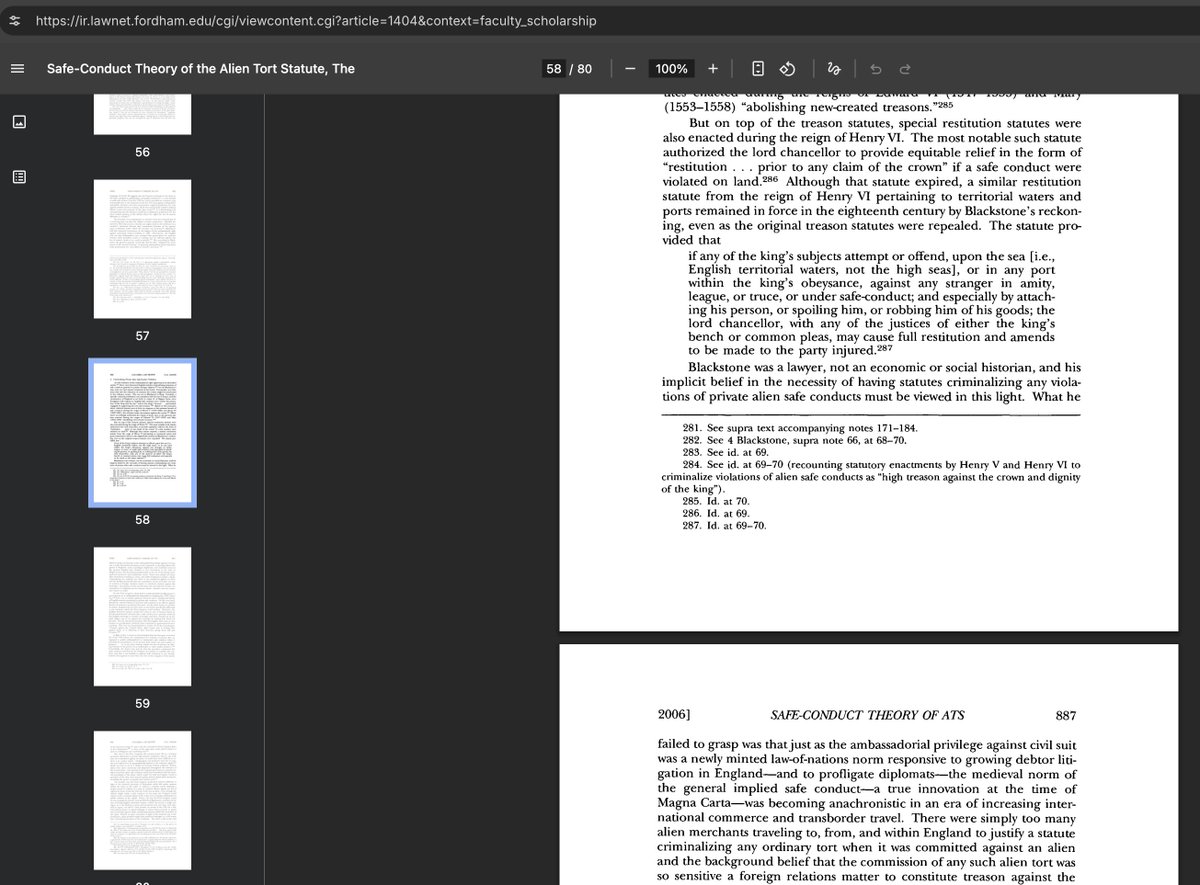Click the paragraph starting 'Blackstone was a lawyer'
Image resolution: width=1200 pixels, height=885 pixels.
871,382
